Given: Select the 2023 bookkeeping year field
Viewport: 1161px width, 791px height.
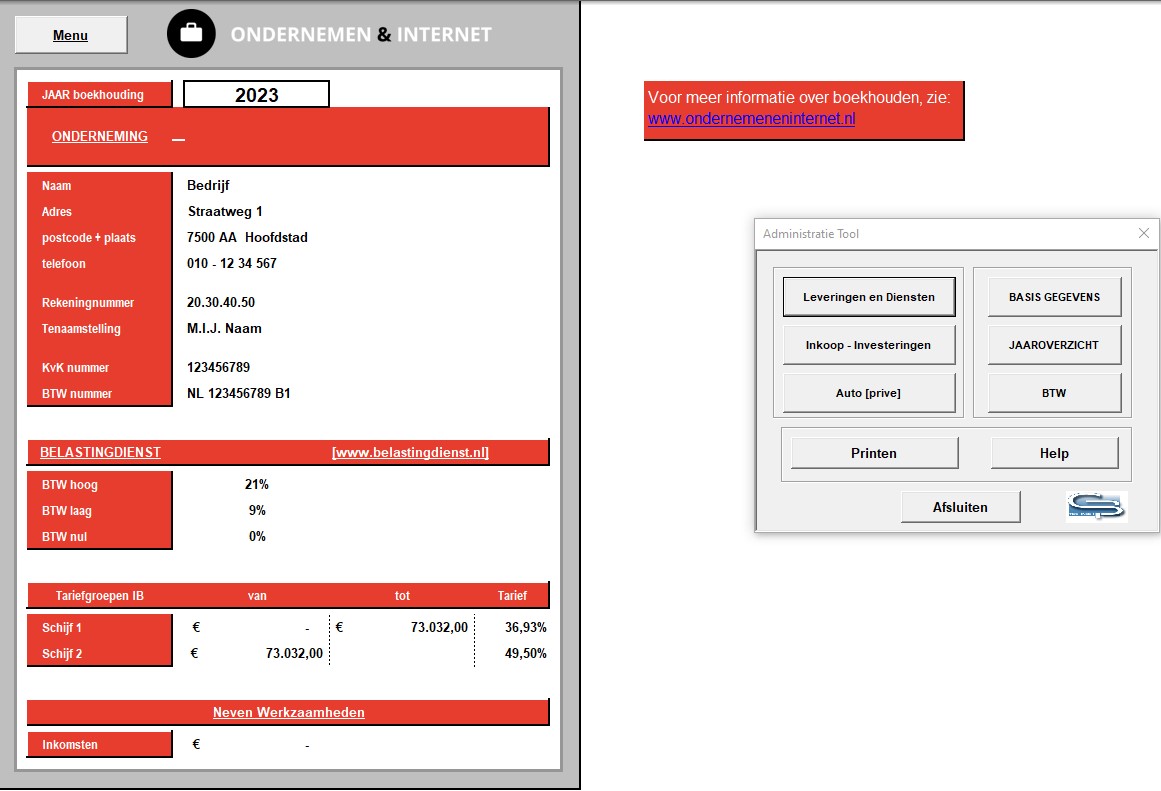Looking at the screenshot, I should 256,95.
